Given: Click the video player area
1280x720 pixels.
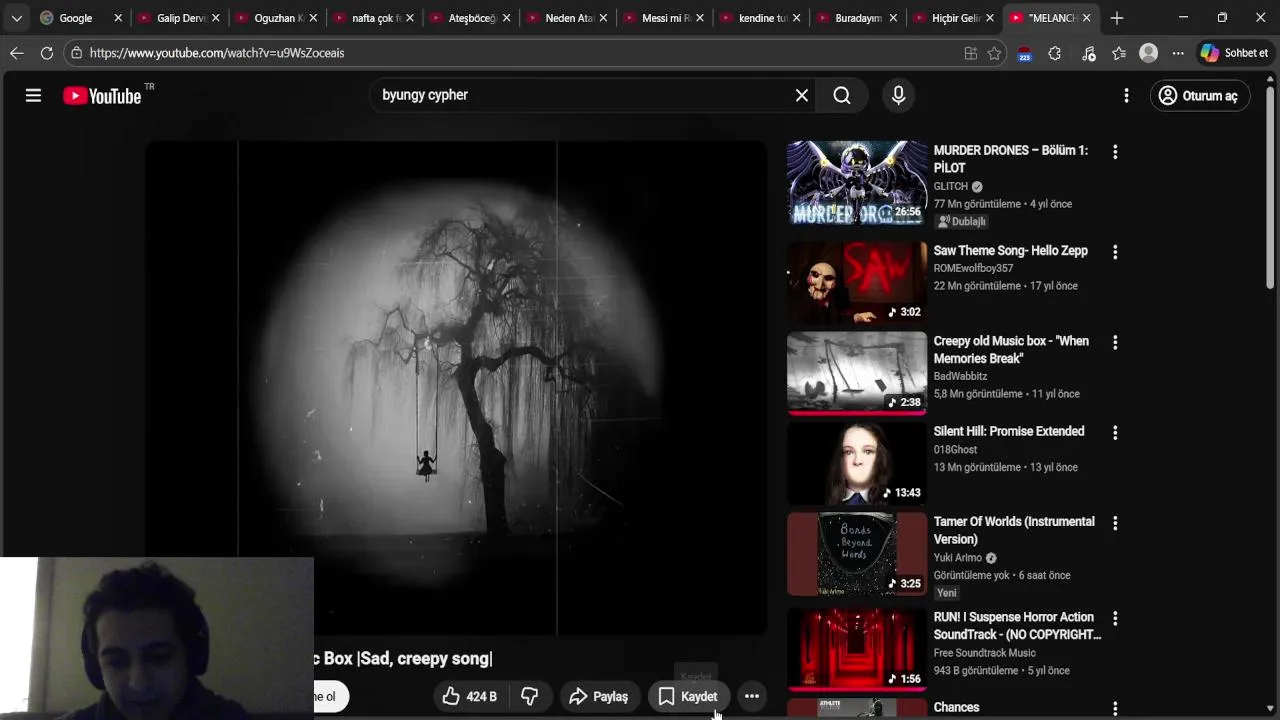Looking at the screenshot, I should (456, 387).
